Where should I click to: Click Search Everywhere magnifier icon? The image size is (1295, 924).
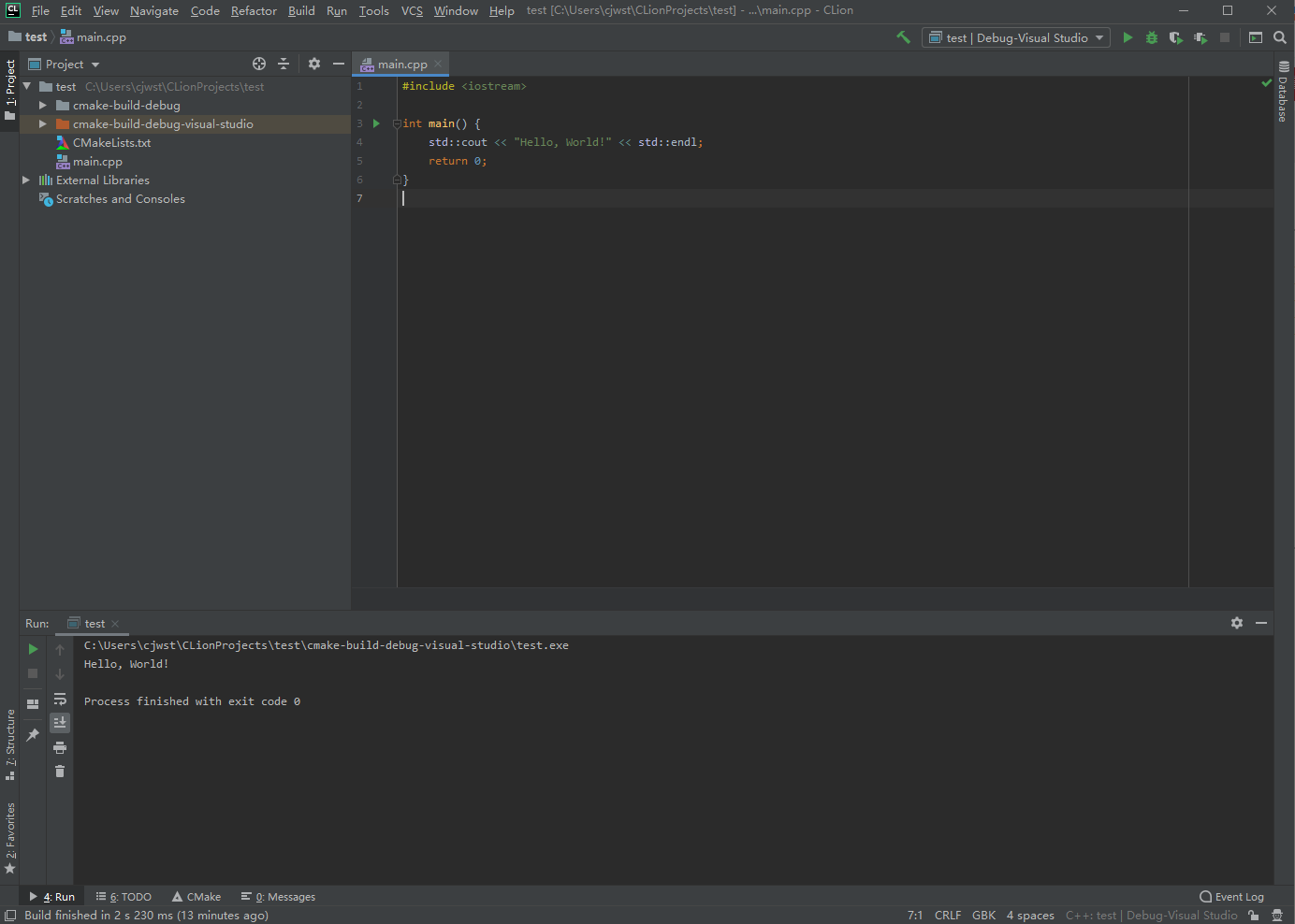(1280, 37)
